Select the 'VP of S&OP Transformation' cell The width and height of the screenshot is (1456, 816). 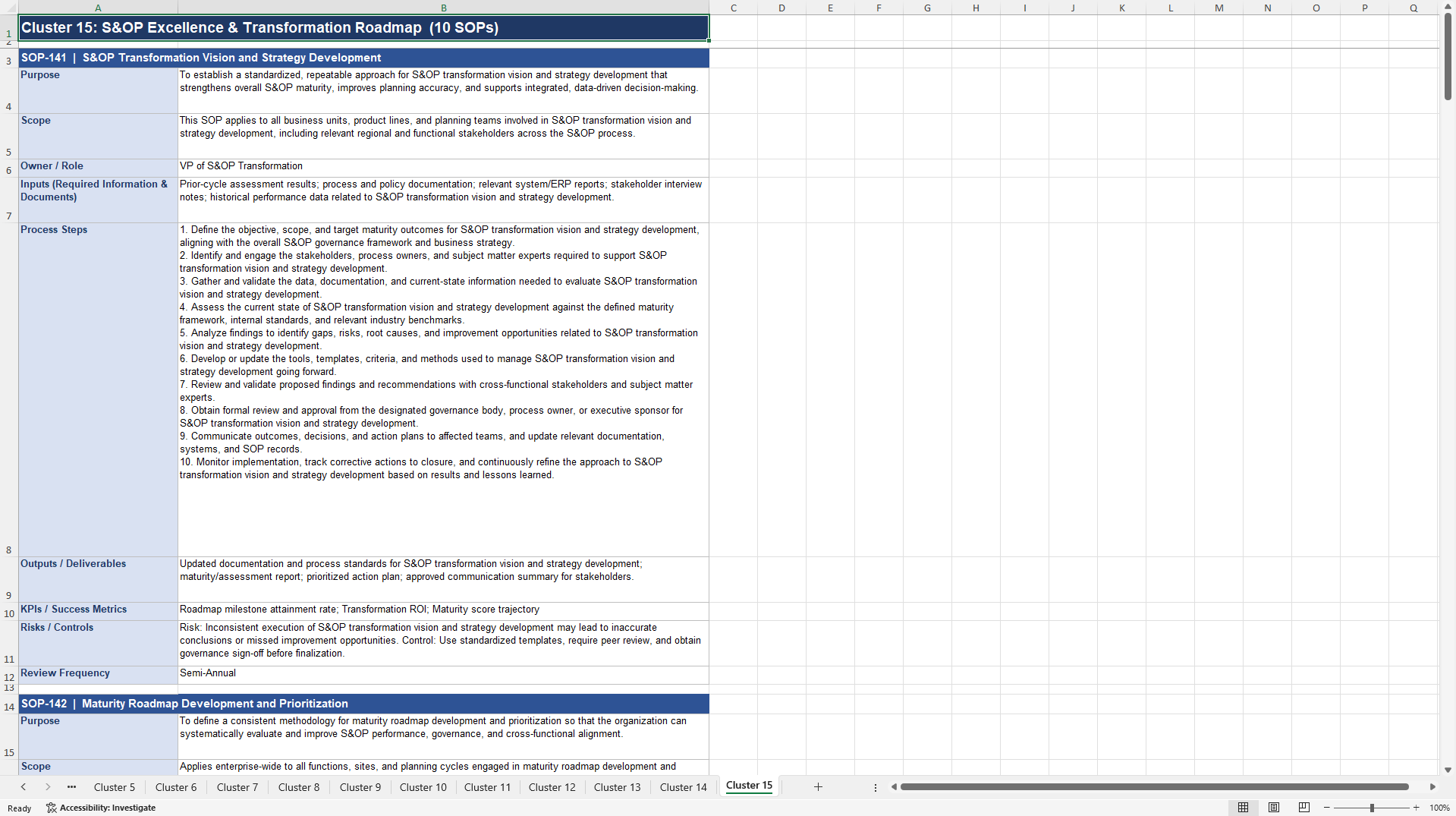click(444, 168)
